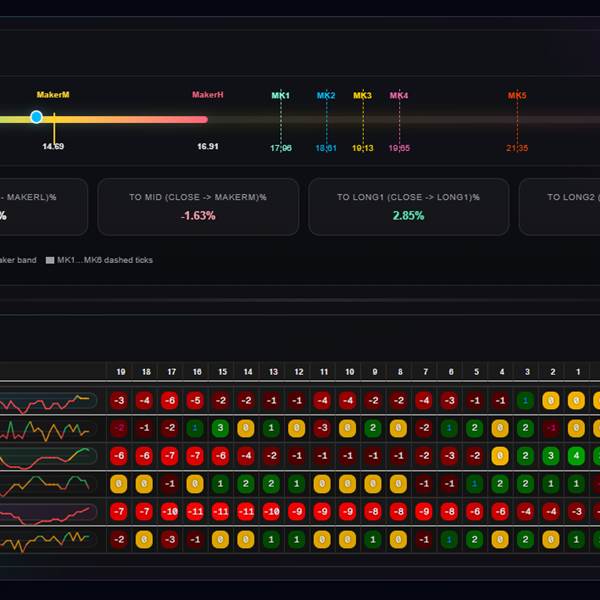Click the MK3 dashed marker label
The height and width of the screenshot is (600, 600).
[362, 95]
